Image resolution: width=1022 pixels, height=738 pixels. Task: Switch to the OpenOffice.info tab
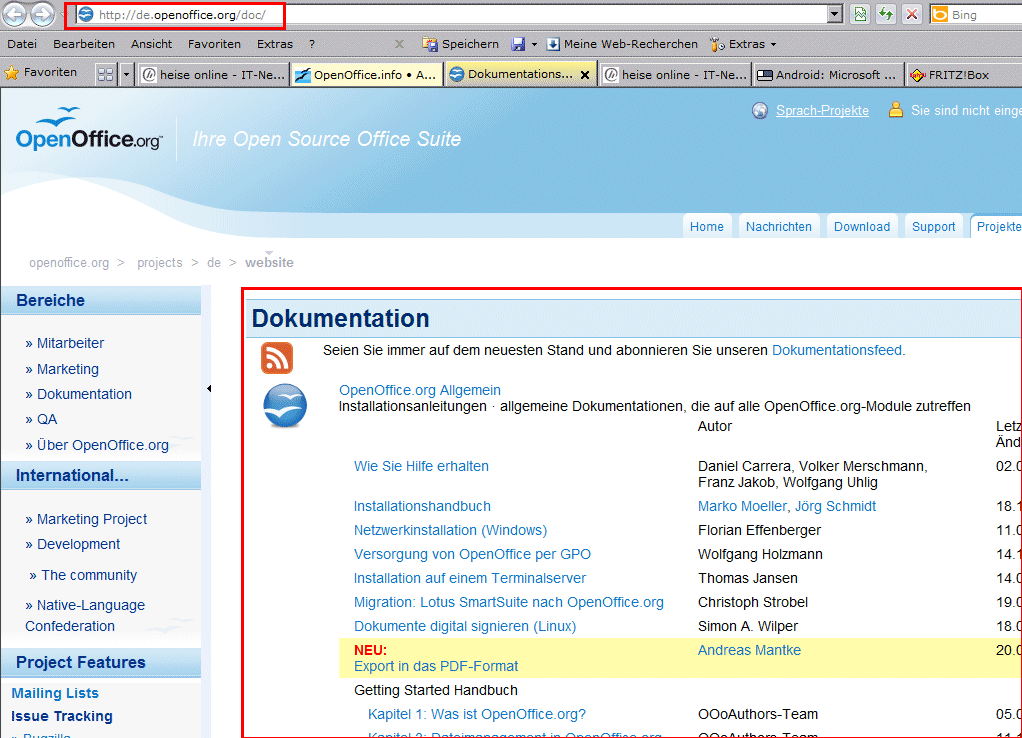pos(367,74)
